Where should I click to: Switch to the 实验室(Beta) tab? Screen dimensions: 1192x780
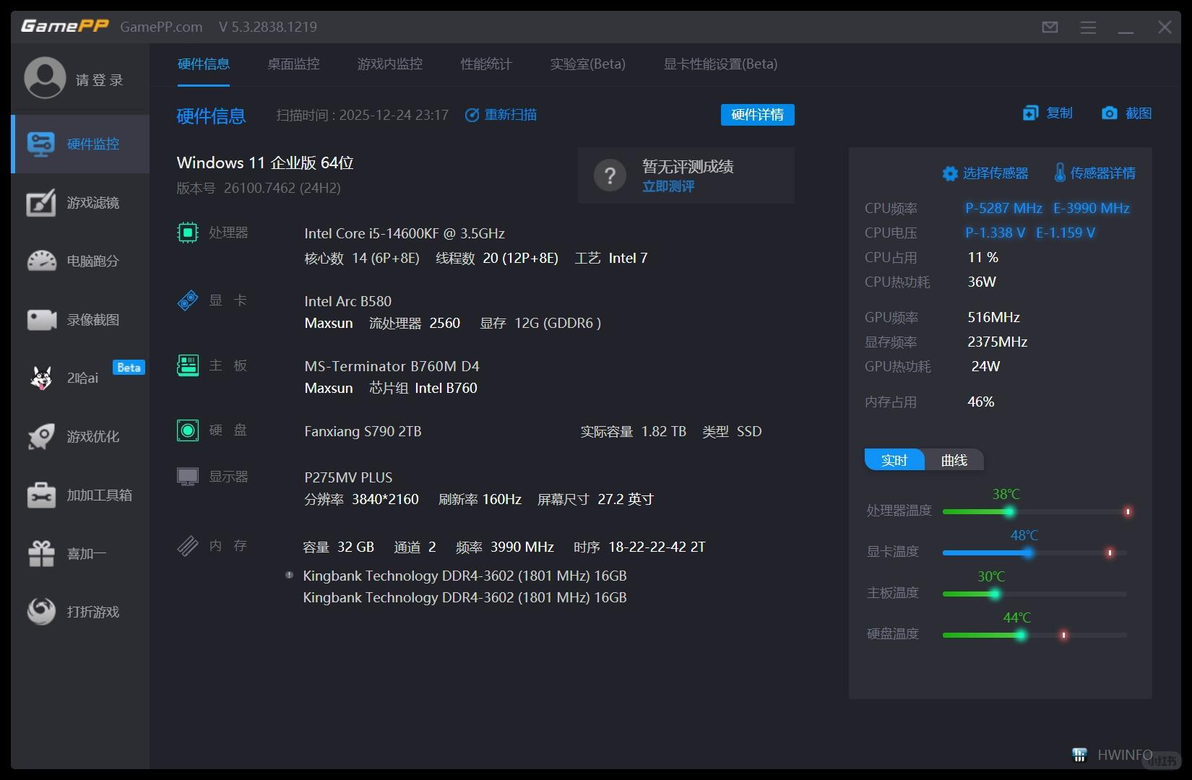point(588,64)
